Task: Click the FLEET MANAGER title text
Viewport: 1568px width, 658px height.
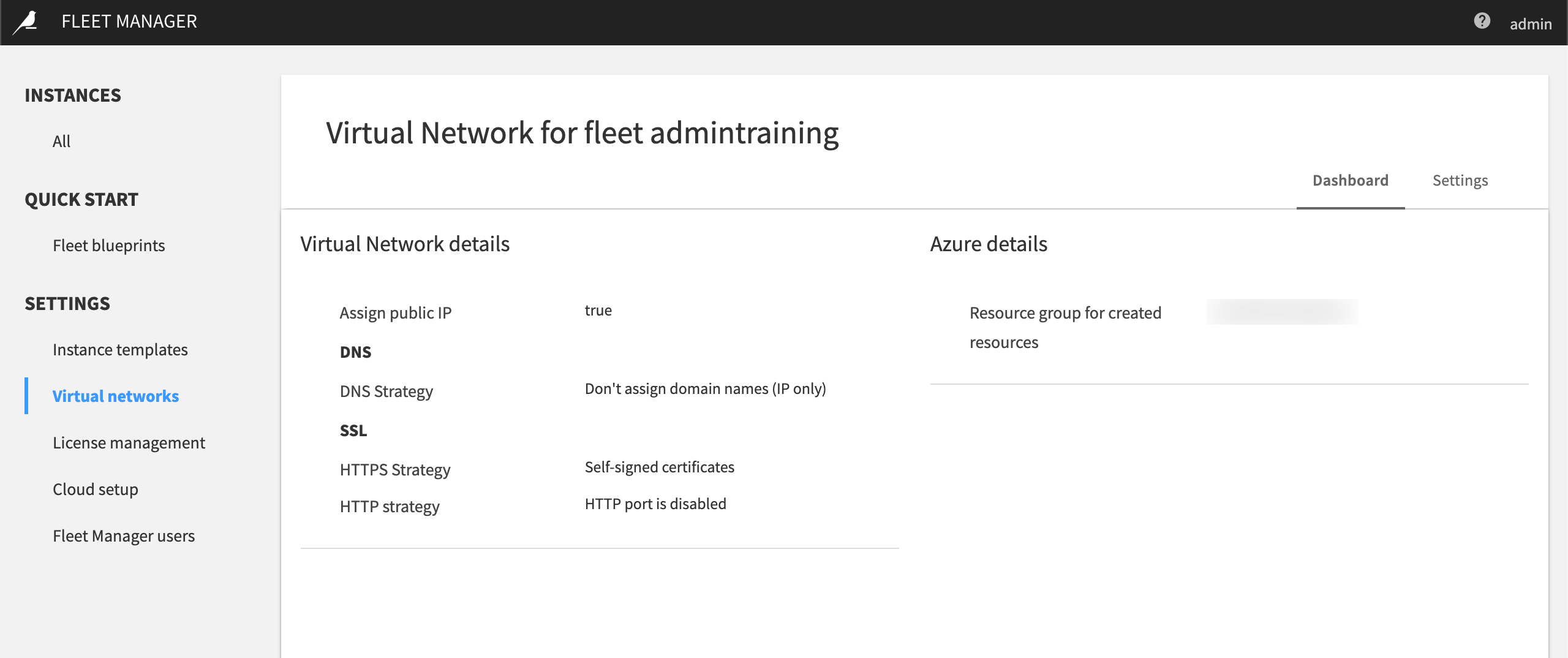Action: tap(129, 21)
